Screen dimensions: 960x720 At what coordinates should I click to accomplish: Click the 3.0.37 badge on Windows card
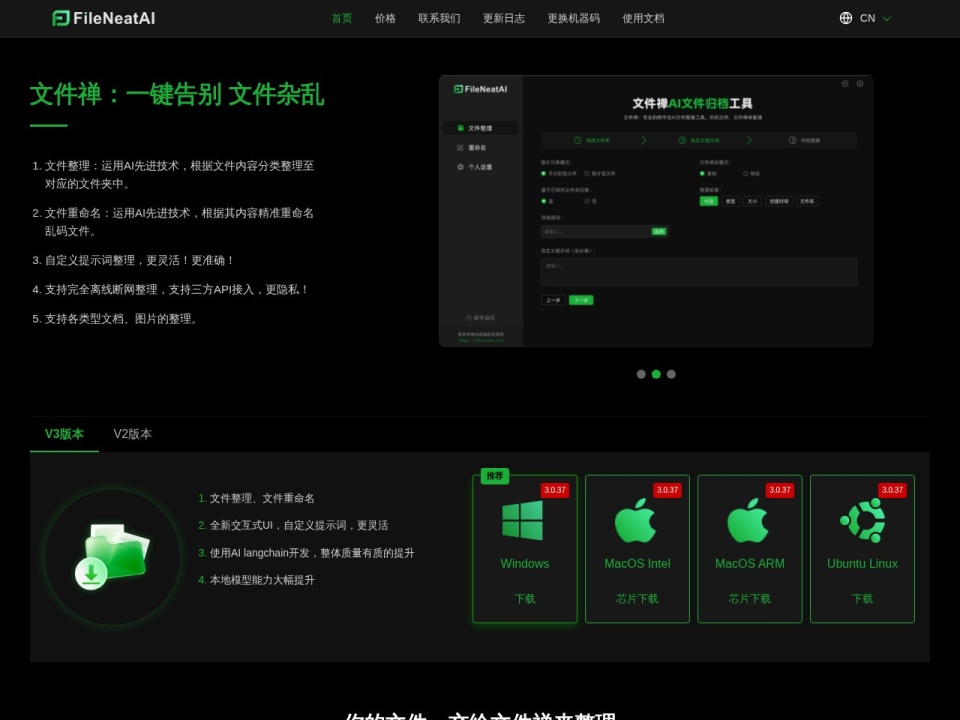(x=555, y=490)
